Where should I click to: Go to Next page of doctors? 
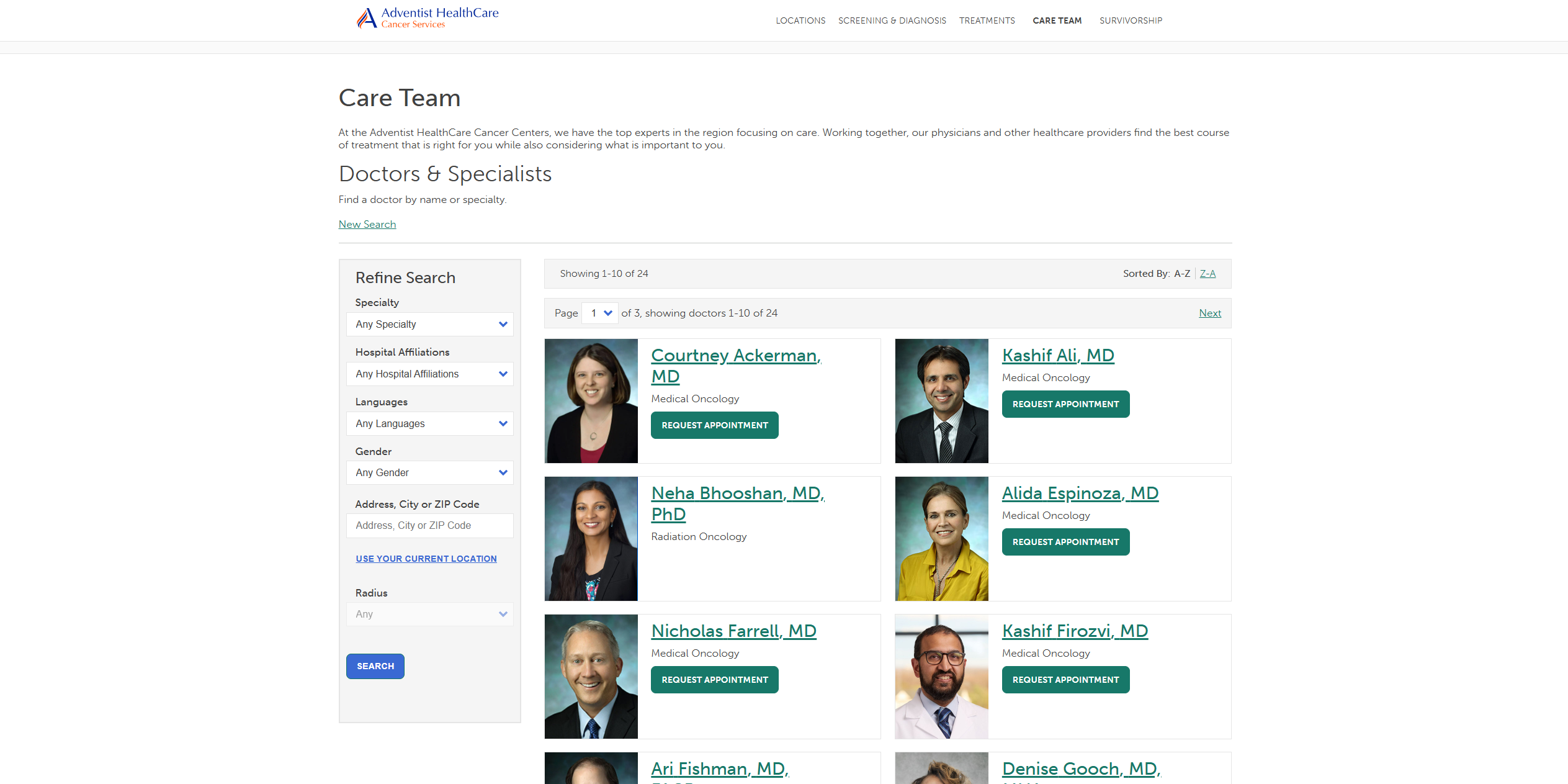(x=1209, y=313)
